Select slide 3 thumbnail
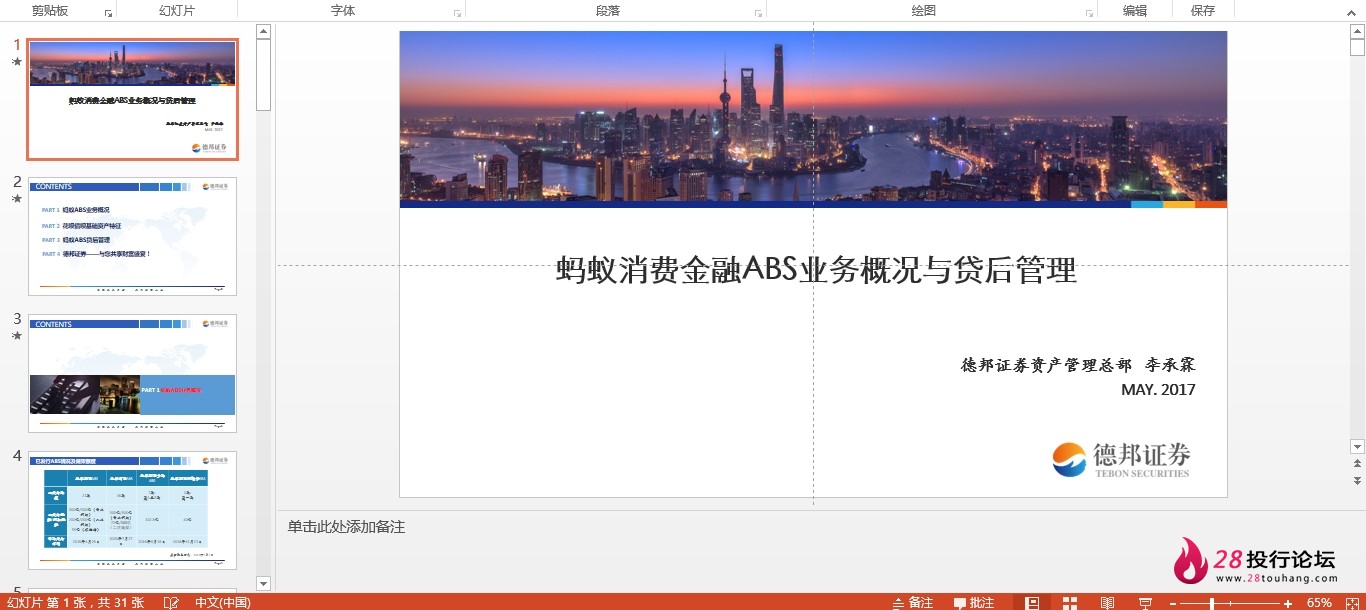This screenshot has height=610, width=1366. pos(132,373)
